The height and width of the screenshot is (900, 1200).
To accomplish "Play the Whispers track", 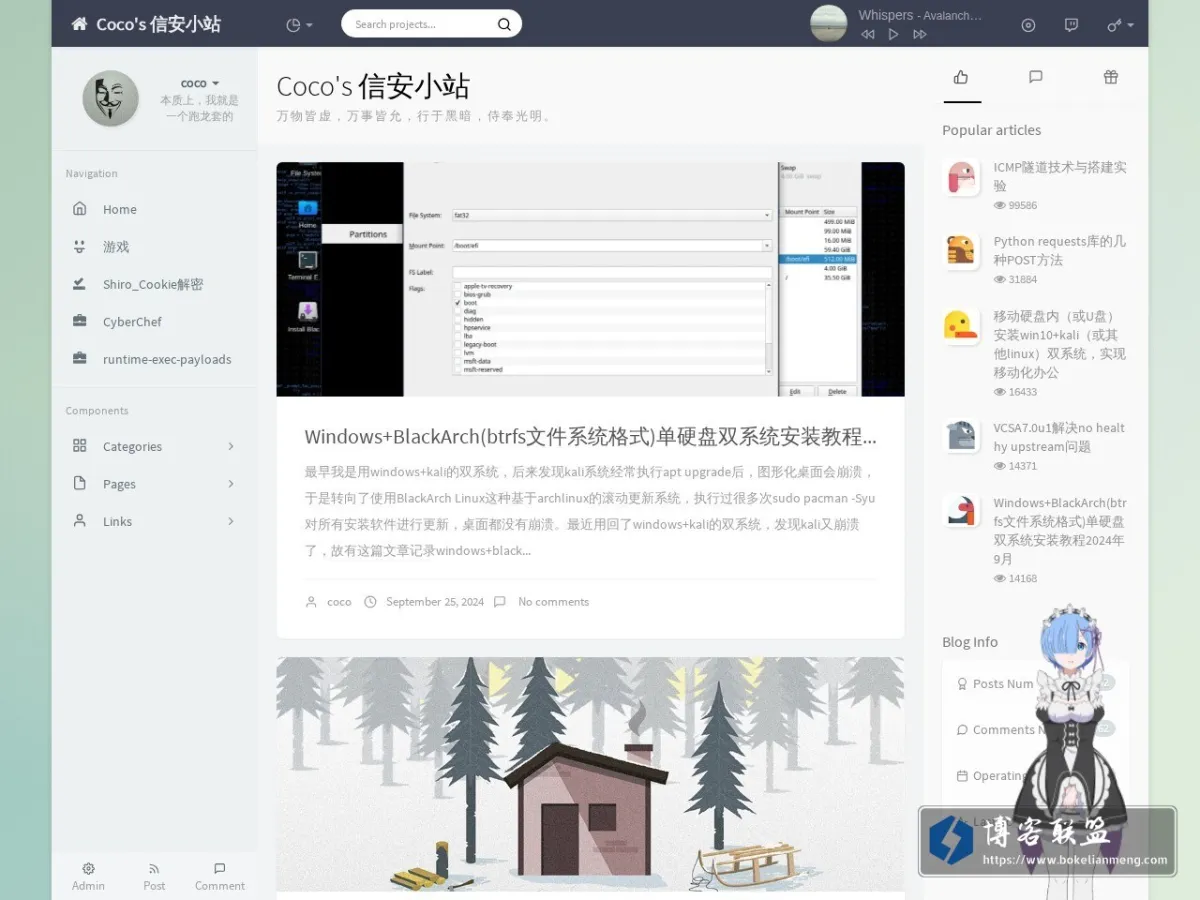I will (893, 34).
